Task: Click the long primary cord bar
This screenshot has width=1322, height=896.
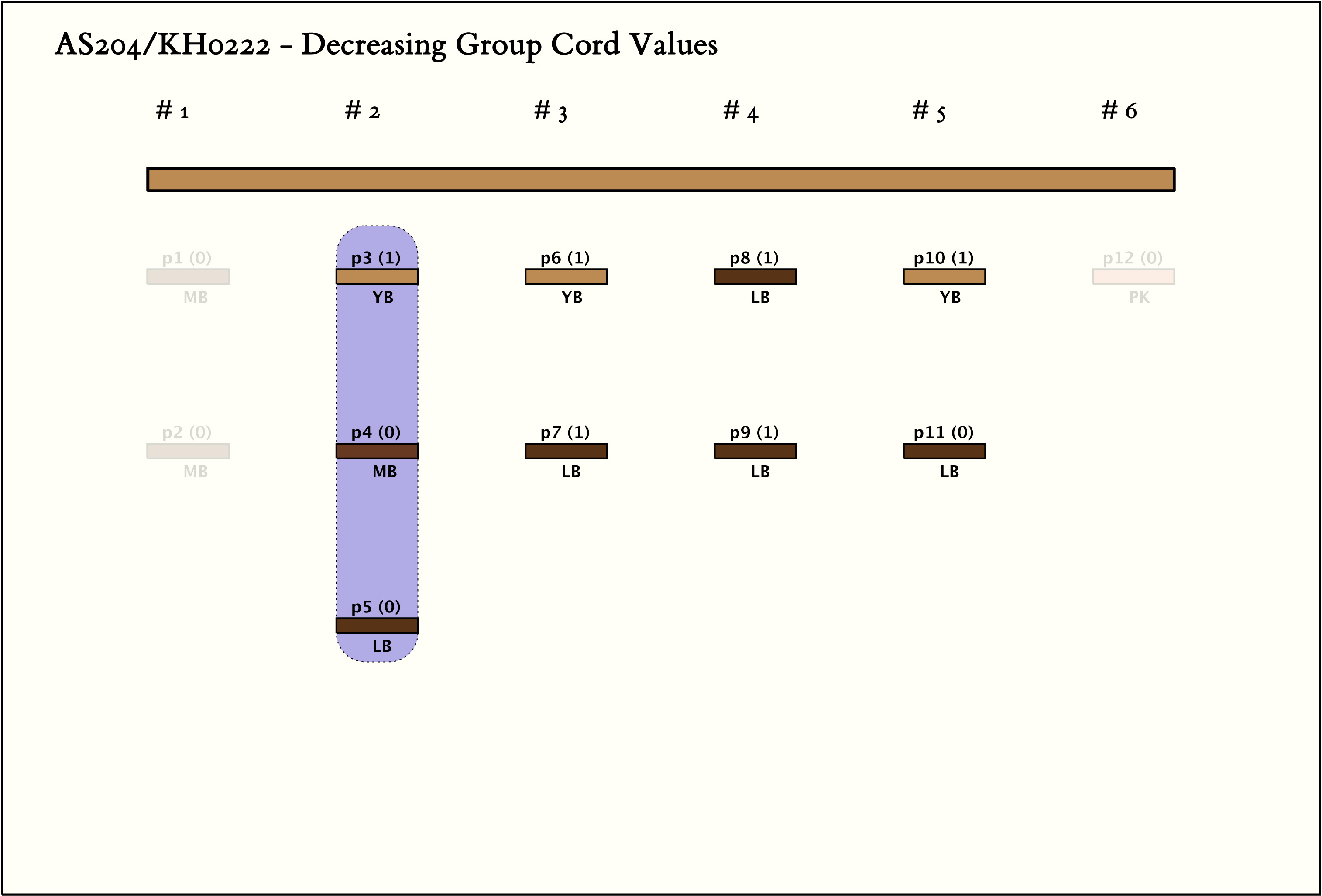Action: 660,180
